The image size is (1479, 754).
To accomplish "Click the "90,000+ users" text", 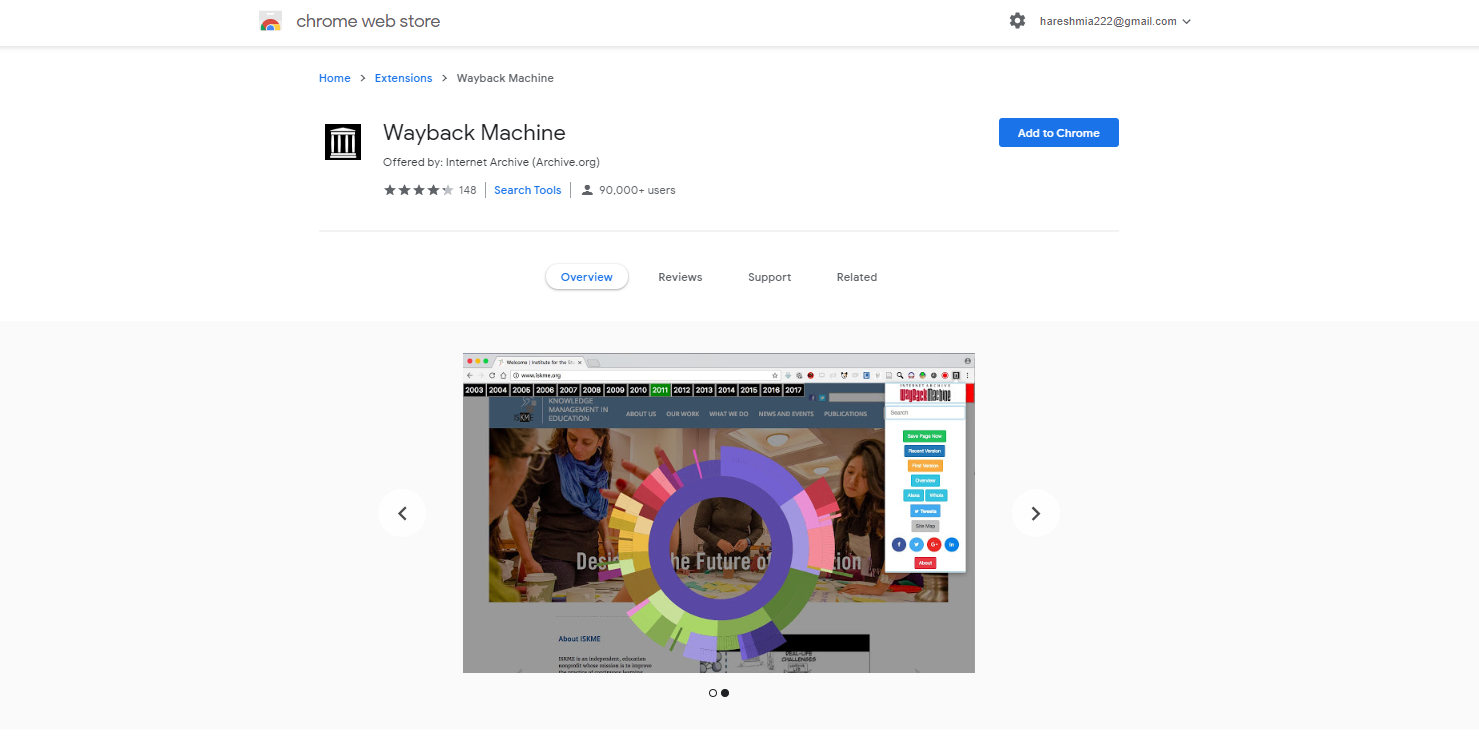I will pyautogui.click(x=637, y=190).
